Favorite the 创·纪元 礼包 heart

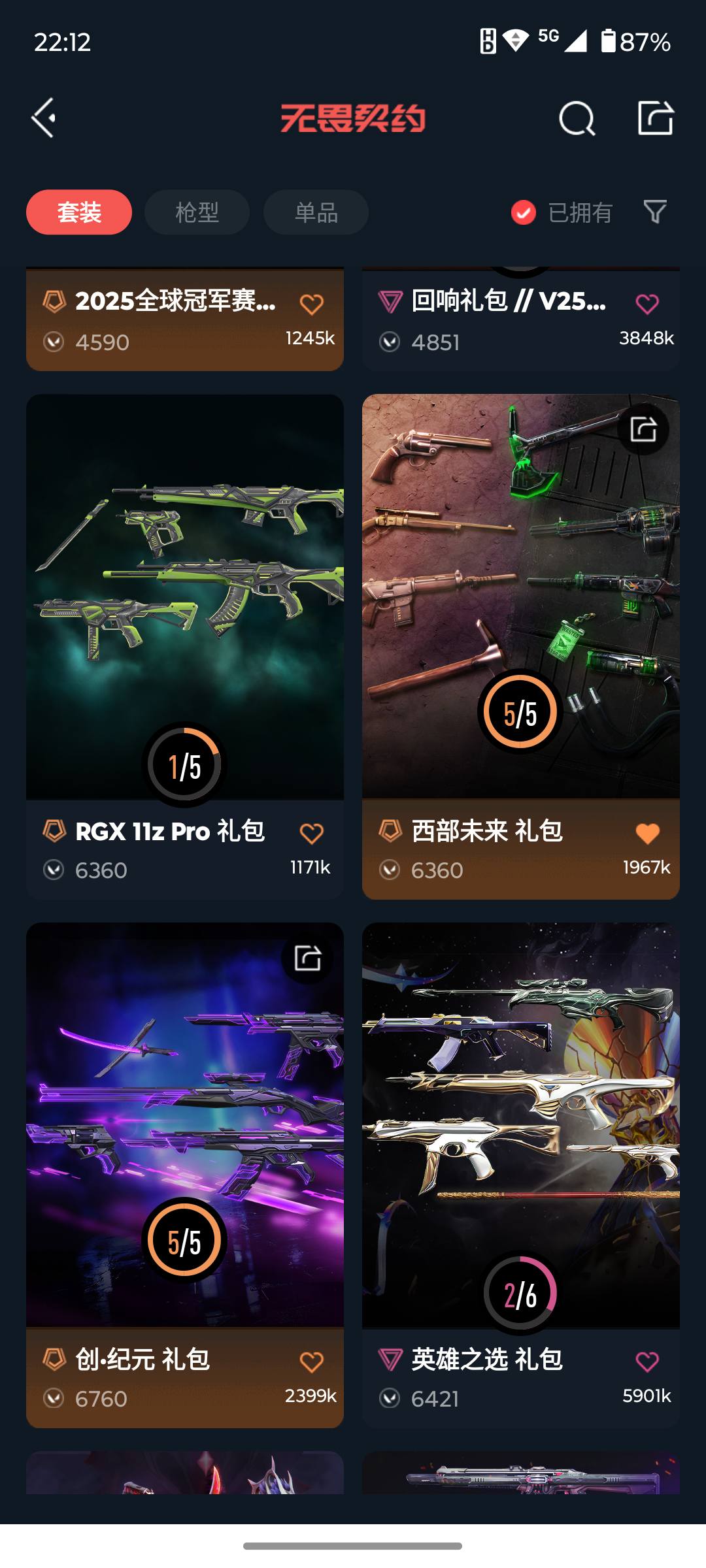point(311,1362)
